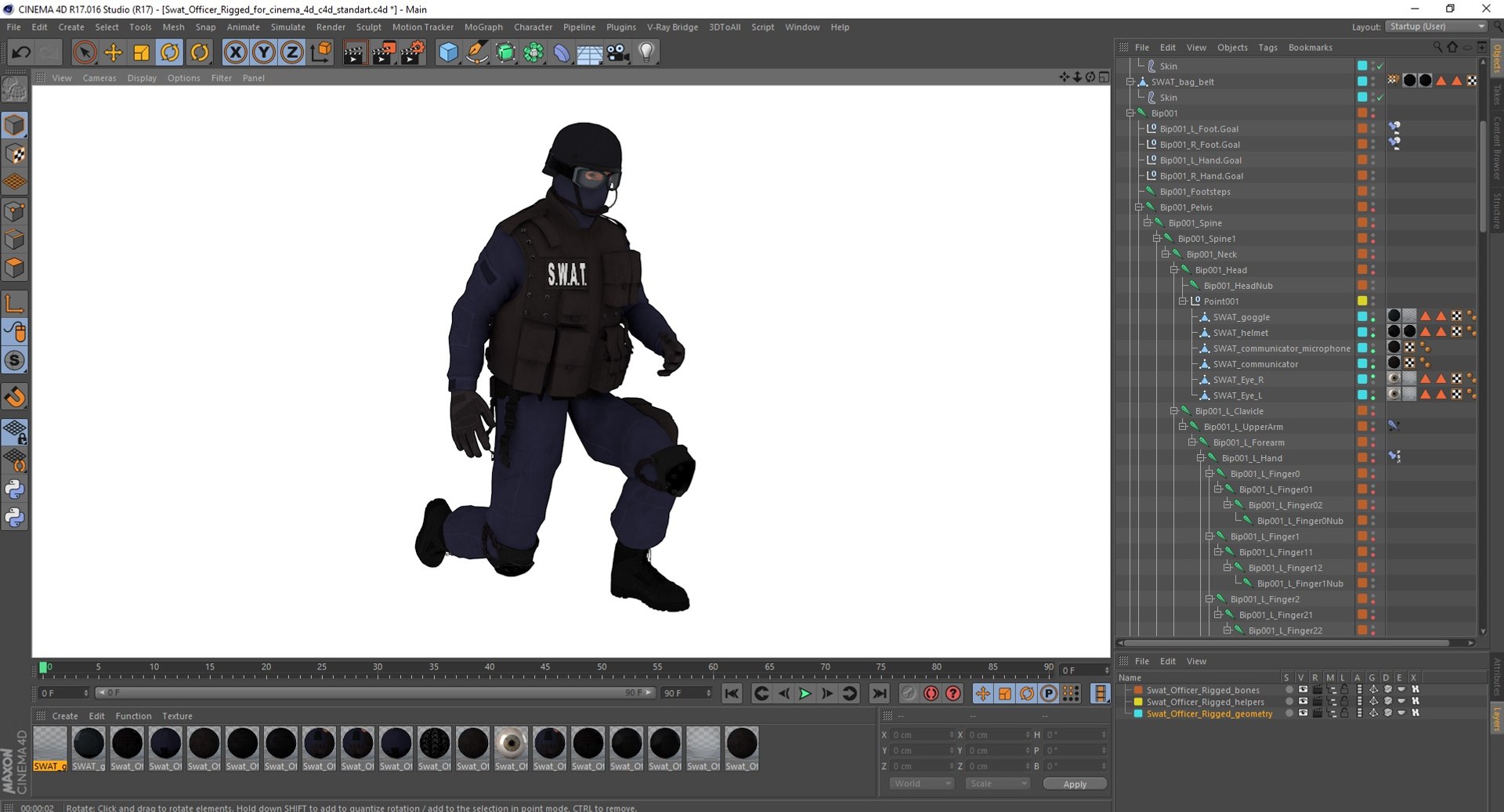This screenshot has width=1504, height=812.
Task: Select the Move tool in top toolbar
Action: (x=114, y=52)
